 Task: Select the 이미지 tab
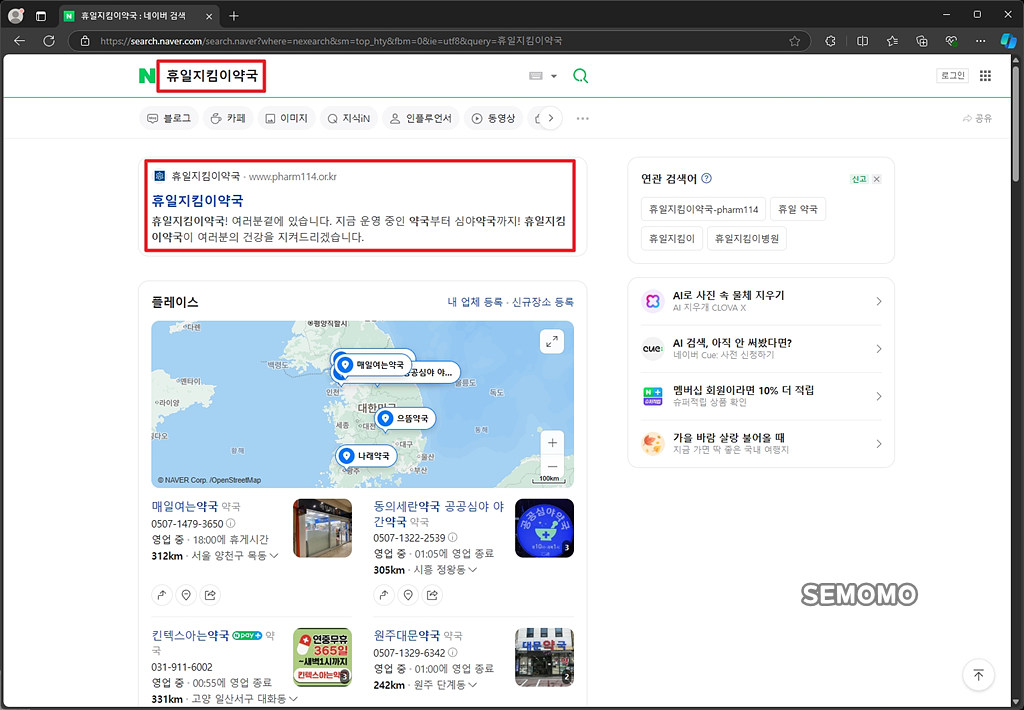(x=286, y=118)
